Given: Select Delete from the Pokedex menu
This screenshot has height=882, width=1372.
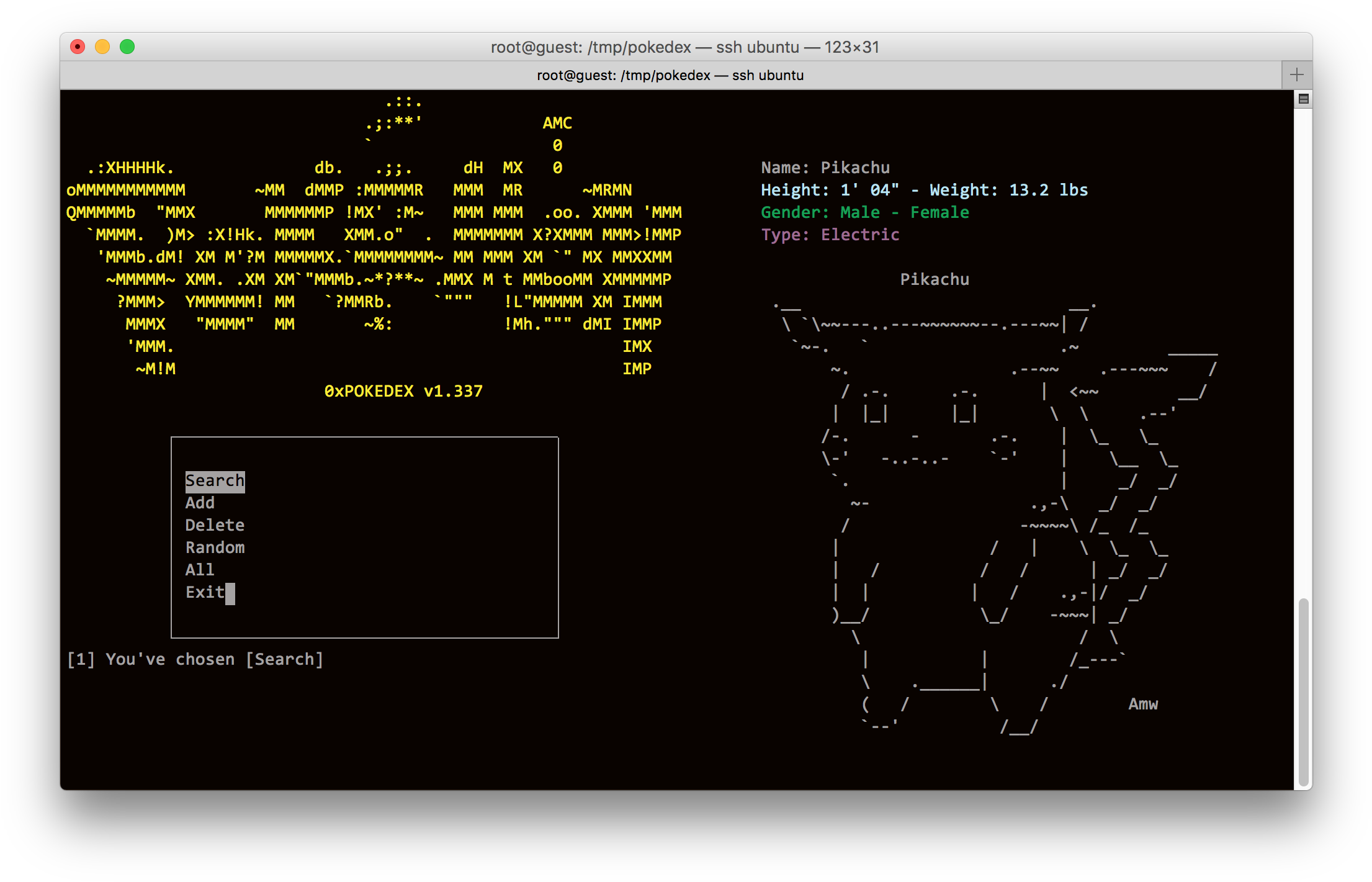Looking at the screenshot, I should tap(214, 525).
